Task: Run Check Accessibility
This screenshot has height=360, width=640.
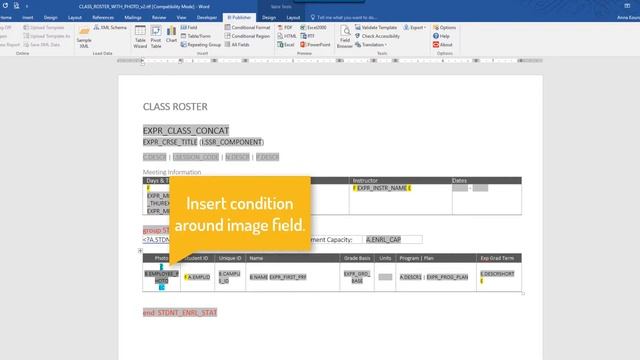Action: [x=377, y=36]
